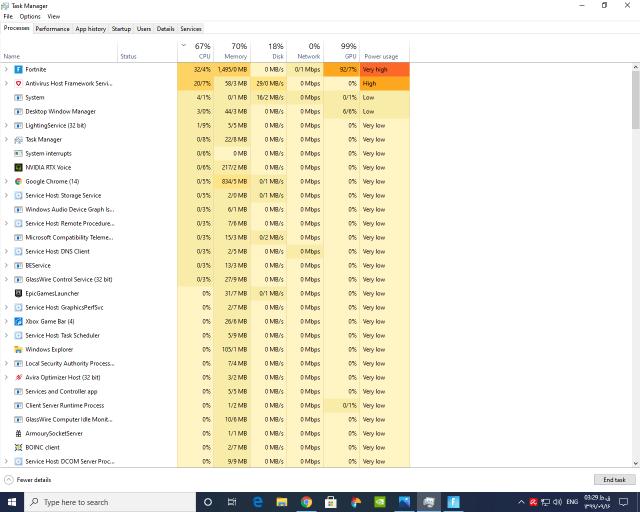Screen dimensions: 640x512
Task: Sort processes by Memory column
Action: click(232, 51)
